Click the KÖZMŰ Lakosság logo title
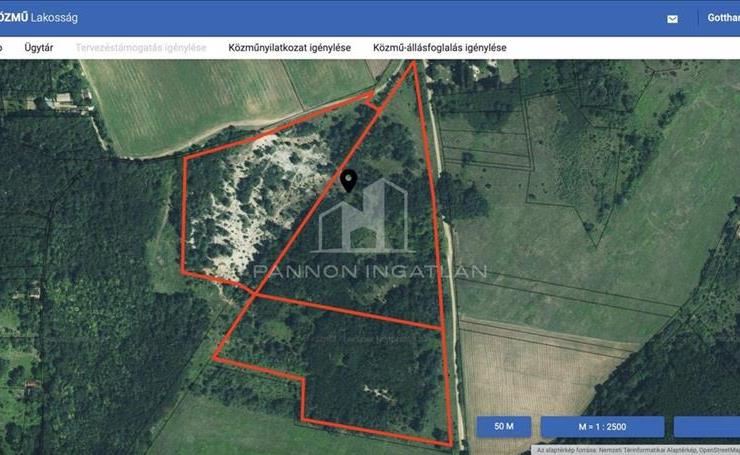Screen dimensions: 740x455 [x=40, y=18]
